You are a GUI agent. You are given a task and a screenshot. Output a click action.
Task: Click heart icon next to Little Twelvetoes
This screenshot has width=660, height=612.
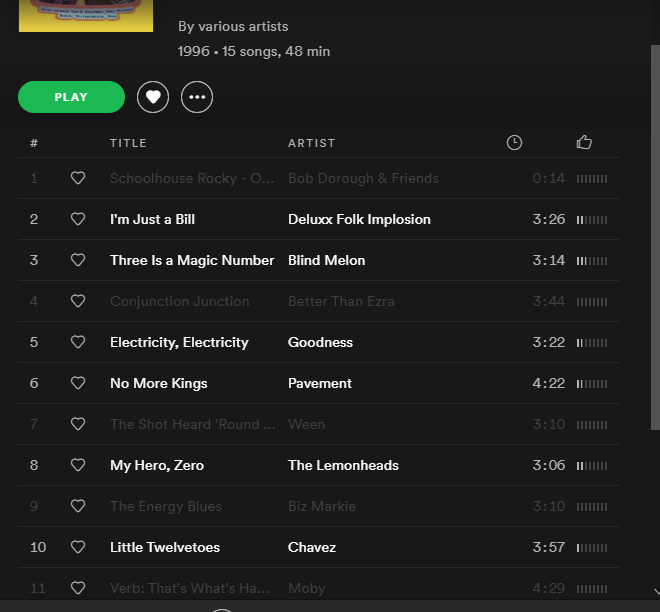(x=78, y=547)
